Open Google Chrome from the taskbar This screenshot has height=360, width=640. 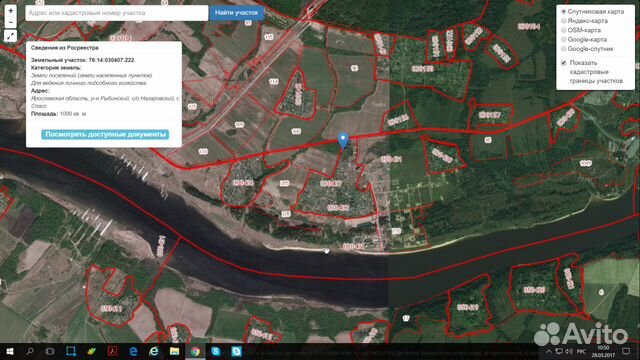[x=195, y=351]
